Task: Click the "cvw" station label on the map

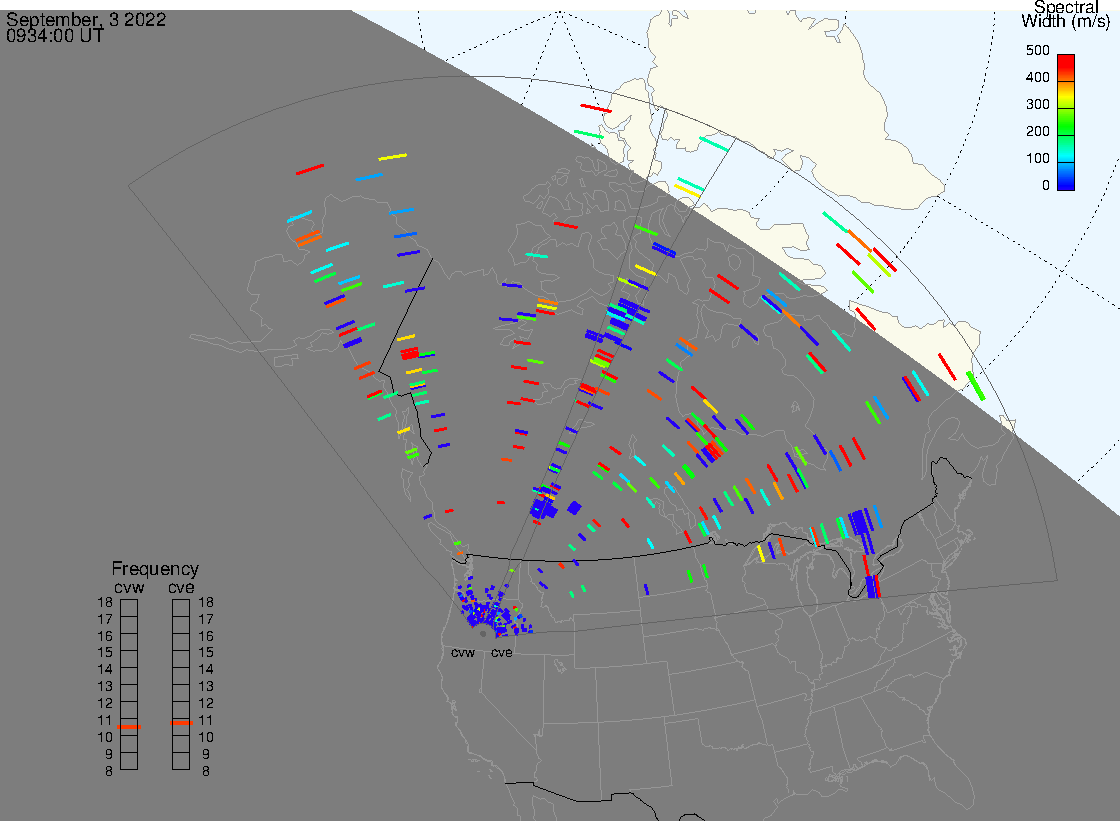Action: click(463, 653)
